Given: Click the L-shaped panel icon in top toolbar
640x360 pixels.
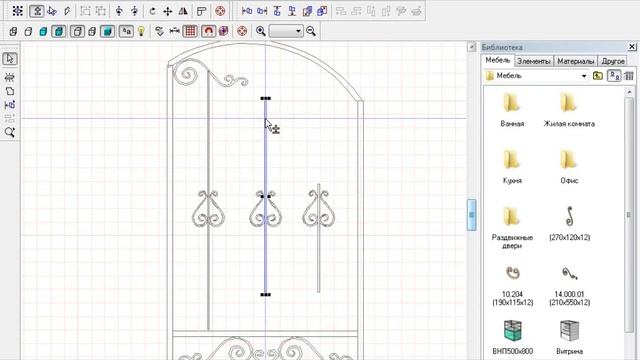Looking at the screenshot, I should [x=201, y=11].
